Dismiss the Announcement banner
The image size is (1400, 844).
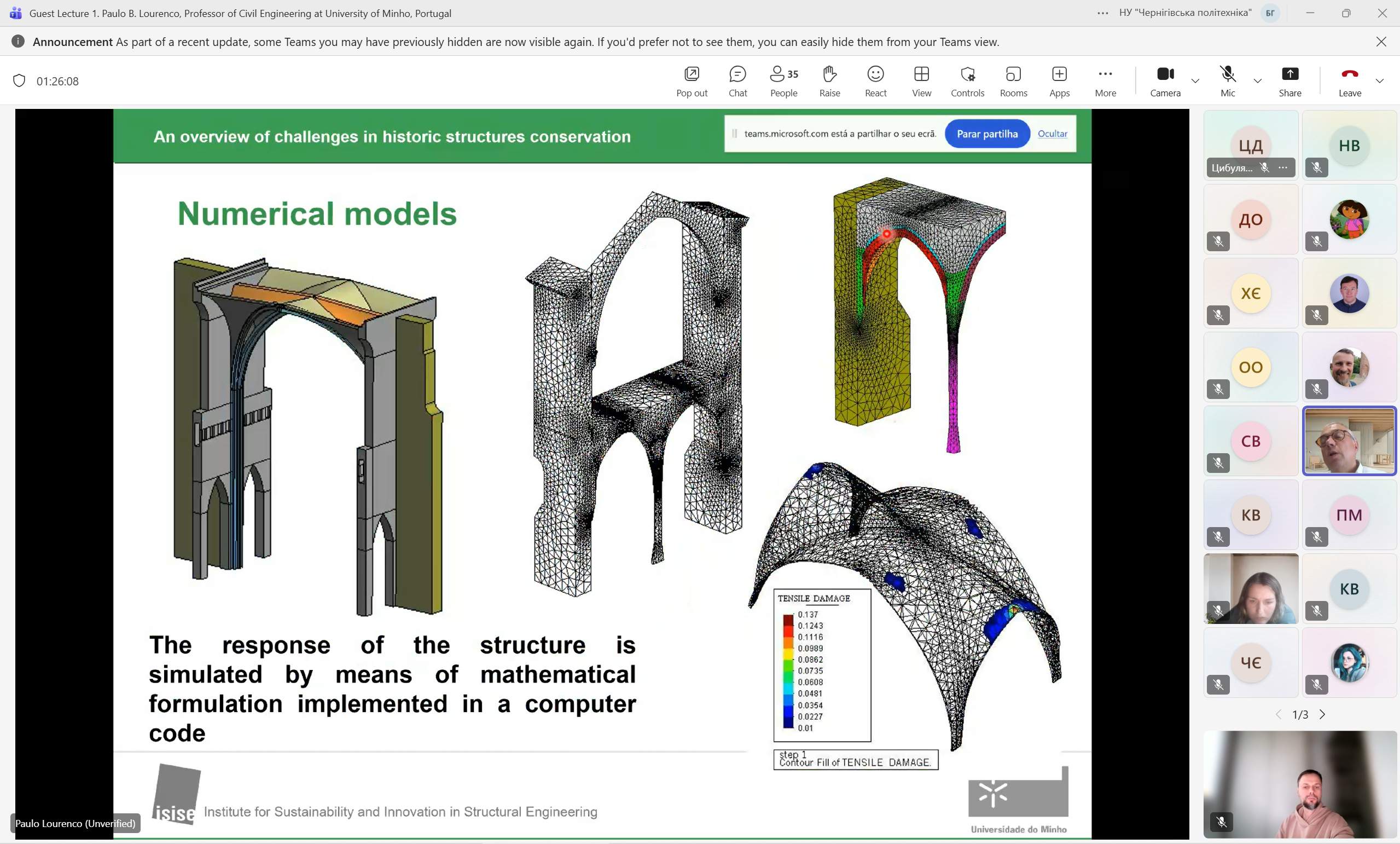point(1381,42)
